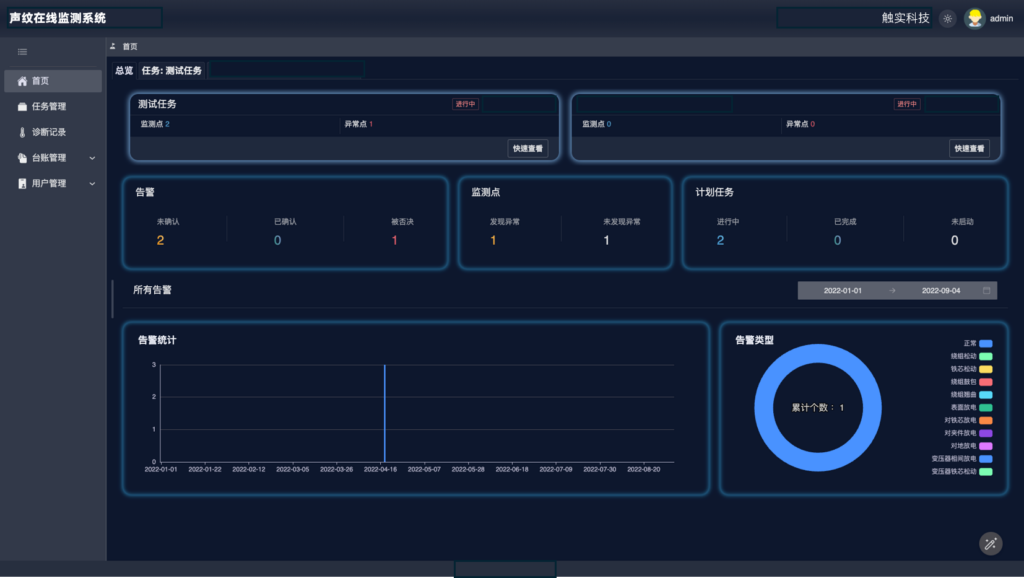Screen dimensions: 1024x578
Task: Click the home icon beside 首页 breadcrumb
Action: click(x=113, y=46)
